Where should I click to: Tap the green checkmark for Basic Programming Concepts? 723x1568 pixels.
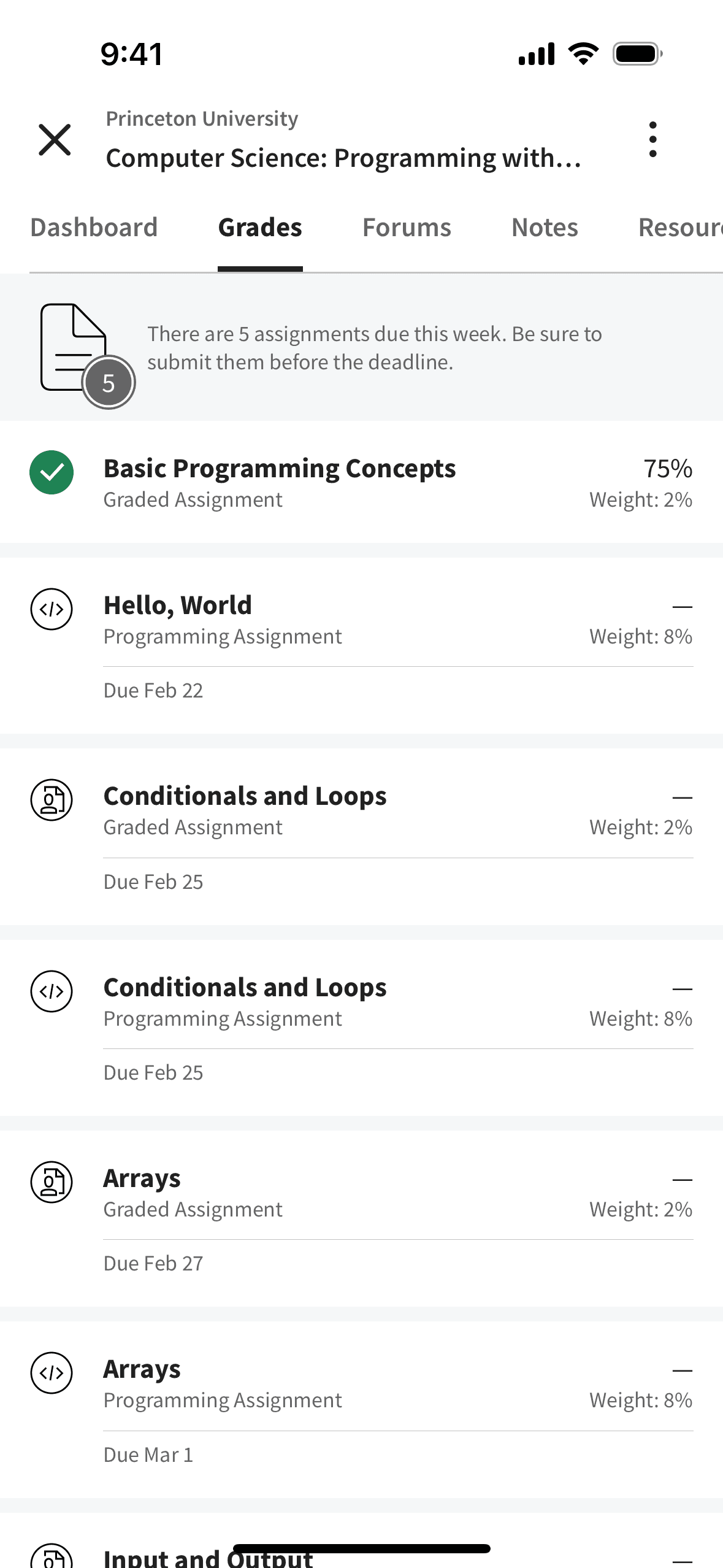(x=52, y=472)
